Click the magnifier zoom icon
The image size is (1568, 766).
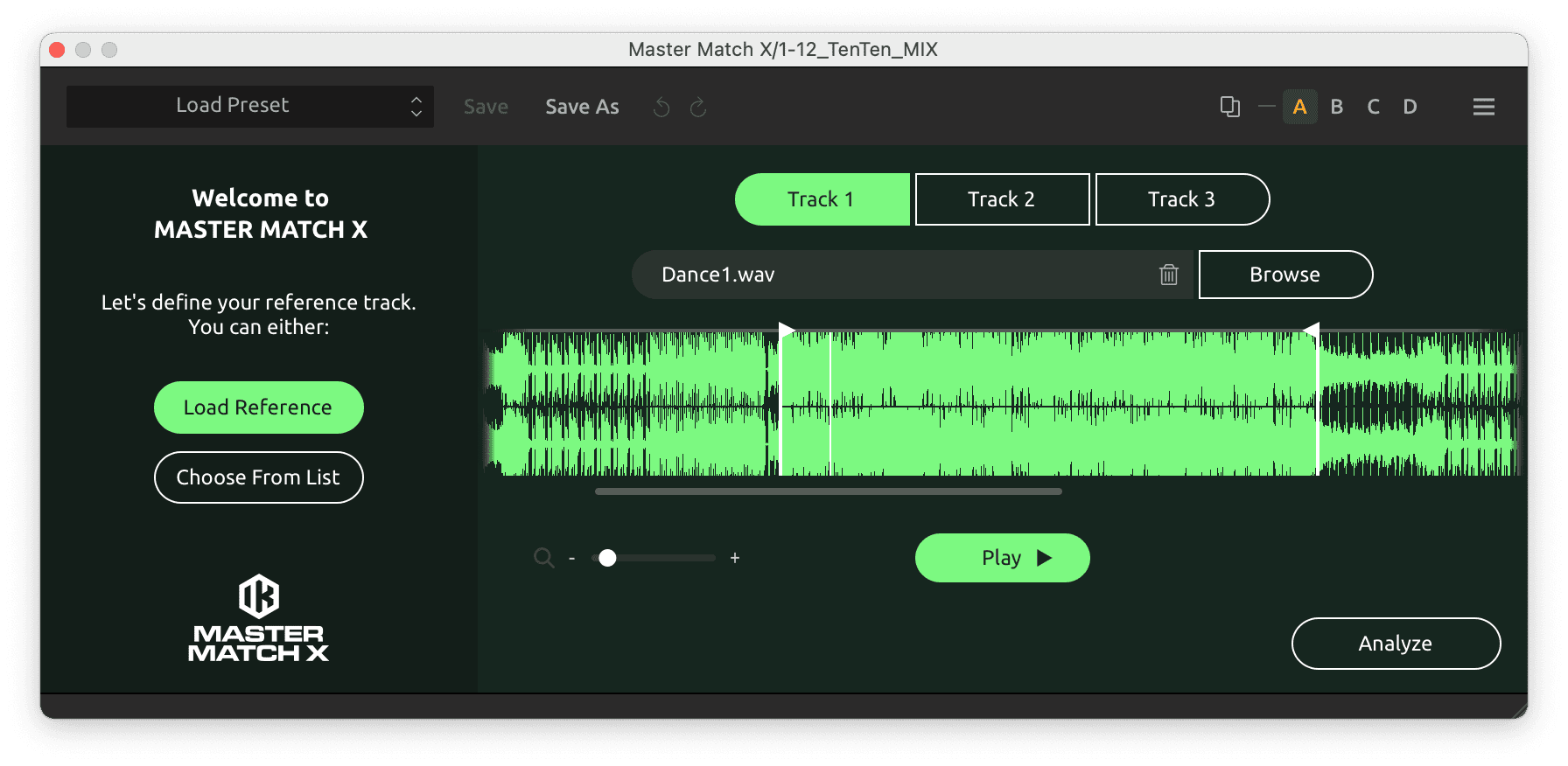click(x=543, y=558)
